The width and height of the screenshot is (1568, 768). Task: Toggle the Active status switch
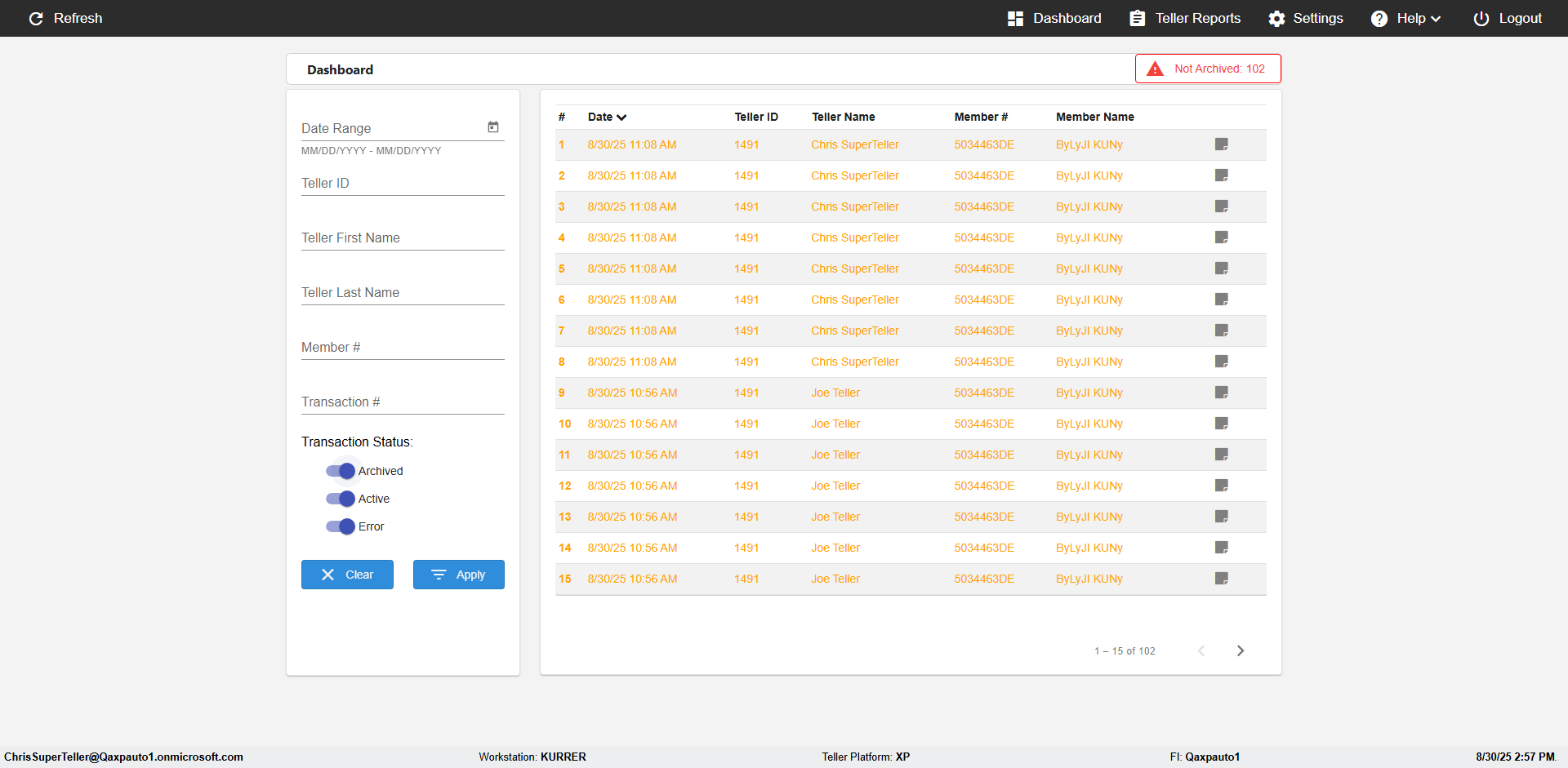pos(341,499)
